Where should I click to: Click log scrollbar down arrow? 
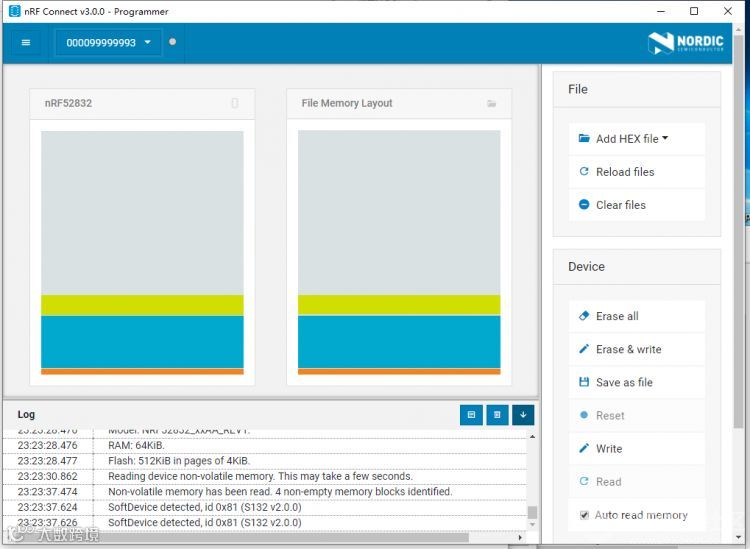tap(532, 525)
